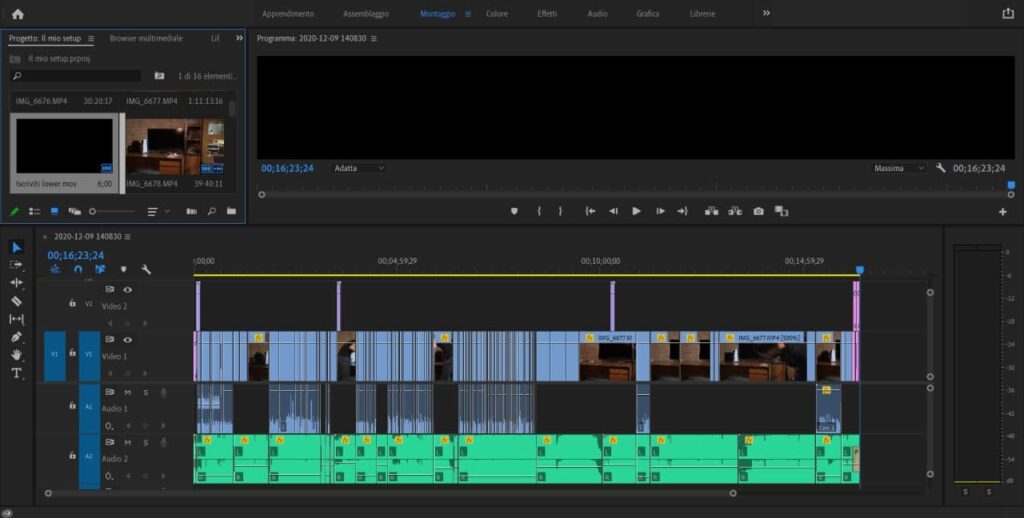
Task: Click the Lift button
Action: [711, 211]
